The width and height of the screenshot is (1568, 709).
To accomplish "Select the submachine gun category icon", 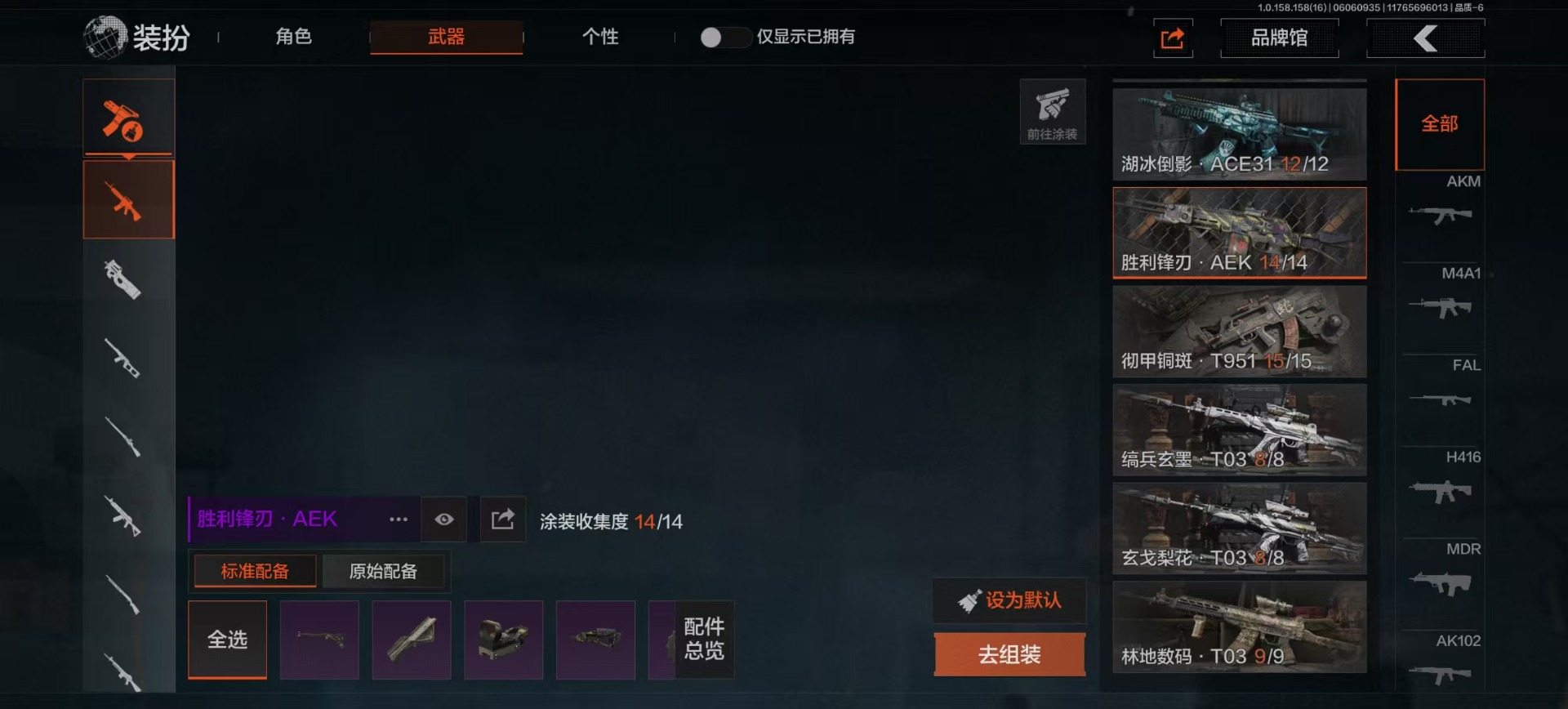I will pos(124,279).
